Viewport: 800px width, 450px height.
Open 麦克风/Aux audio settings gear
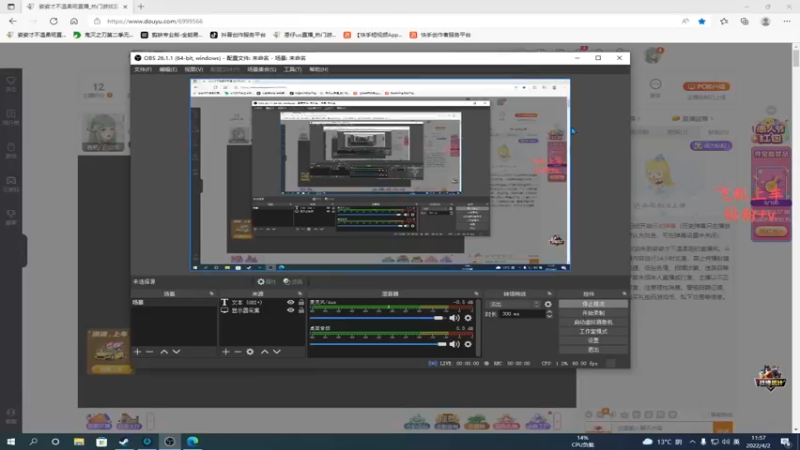[x=468, y=318]
